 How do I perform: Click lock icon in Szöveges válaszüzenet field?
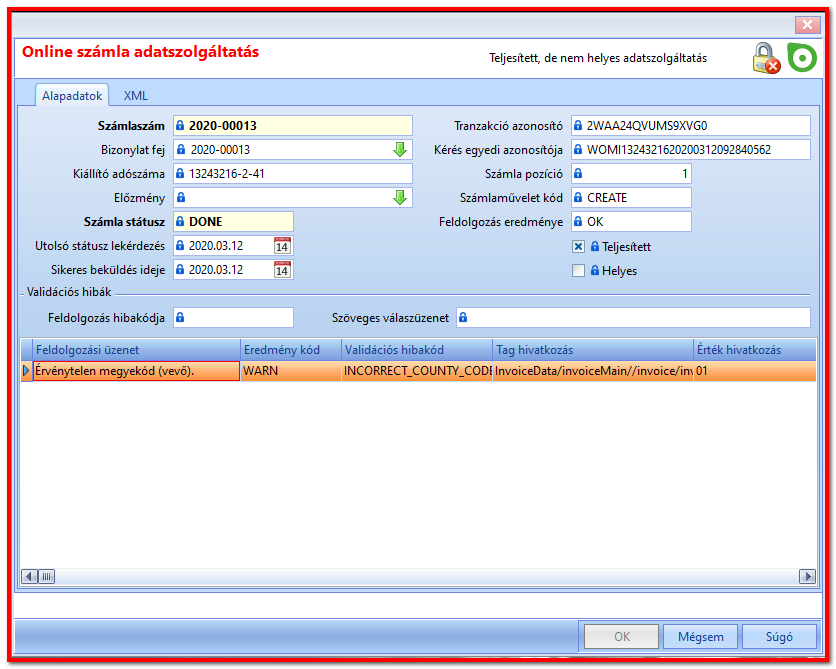(463, 318)
